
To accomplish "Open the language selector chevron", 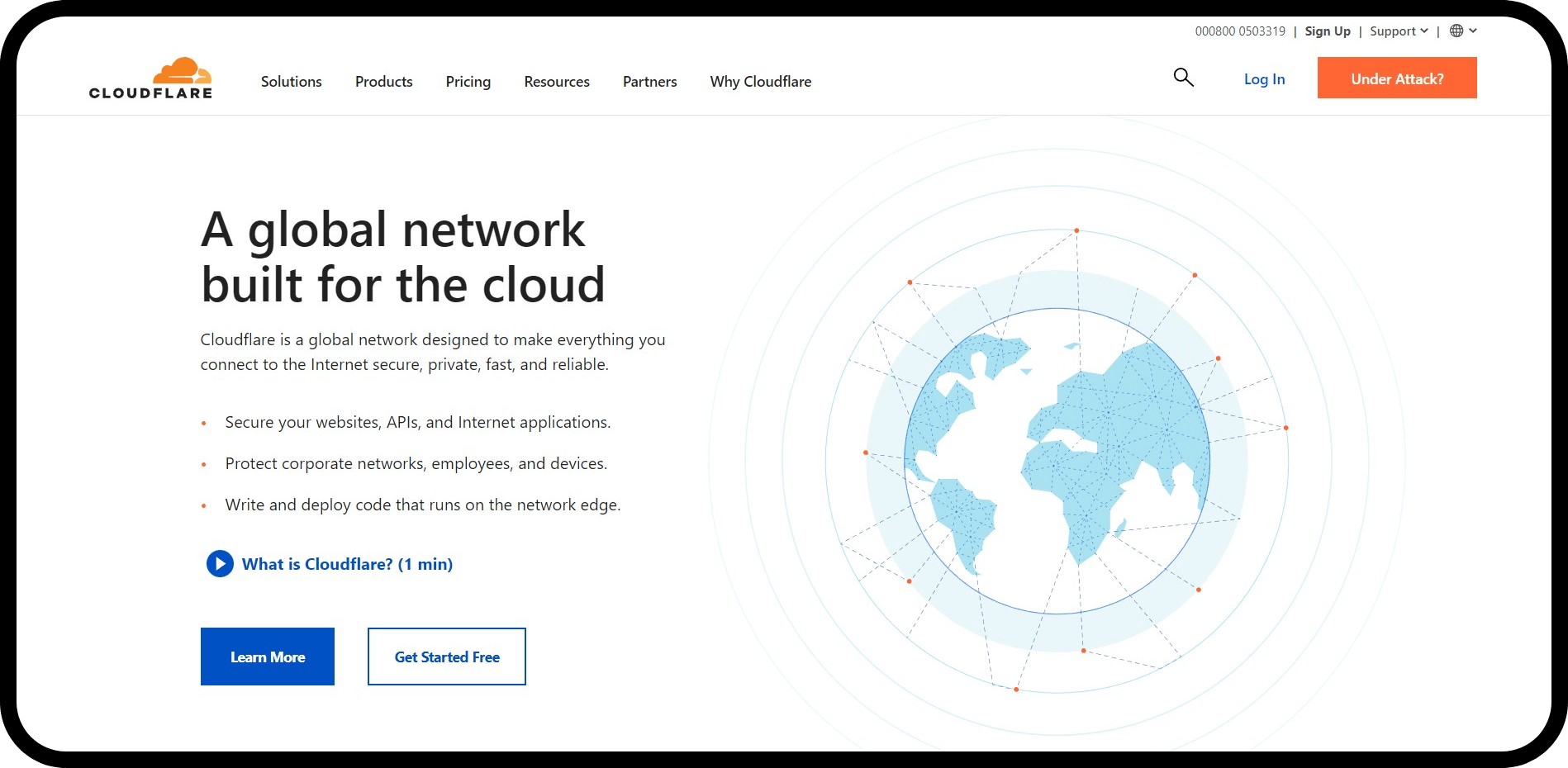I will tap(1473, 31).
